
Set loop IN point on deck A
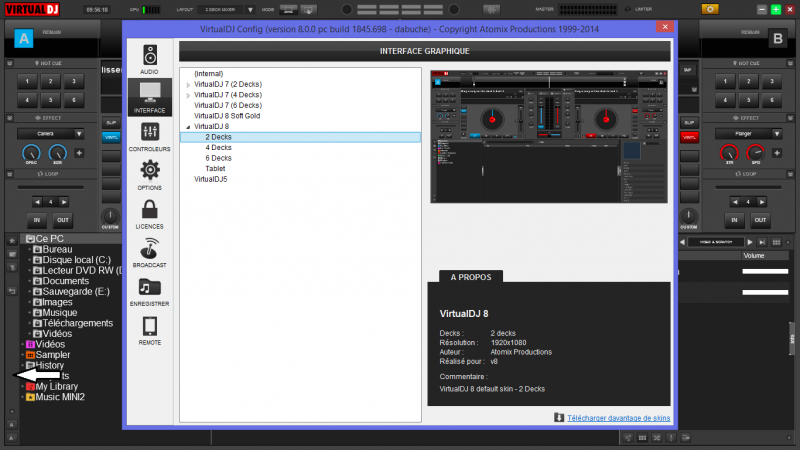[37, 220]
